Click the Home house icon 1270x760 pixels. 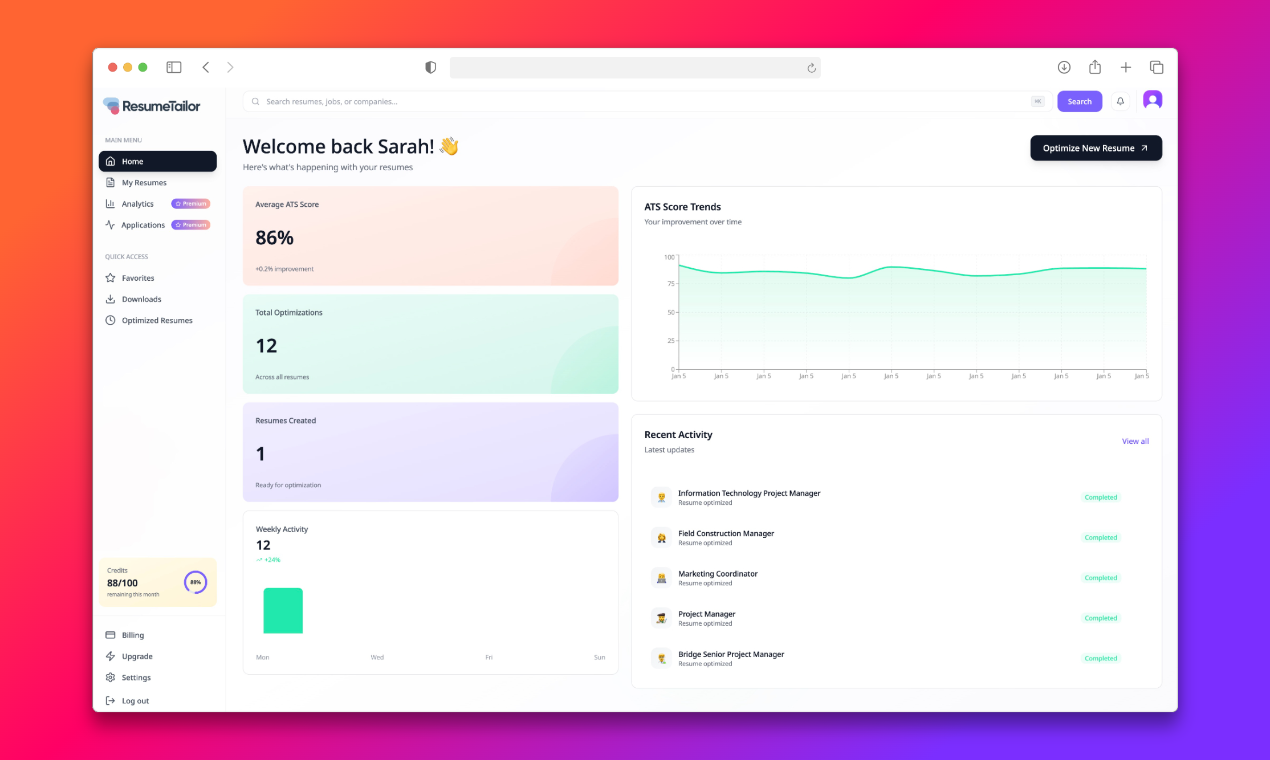[111, 161]
